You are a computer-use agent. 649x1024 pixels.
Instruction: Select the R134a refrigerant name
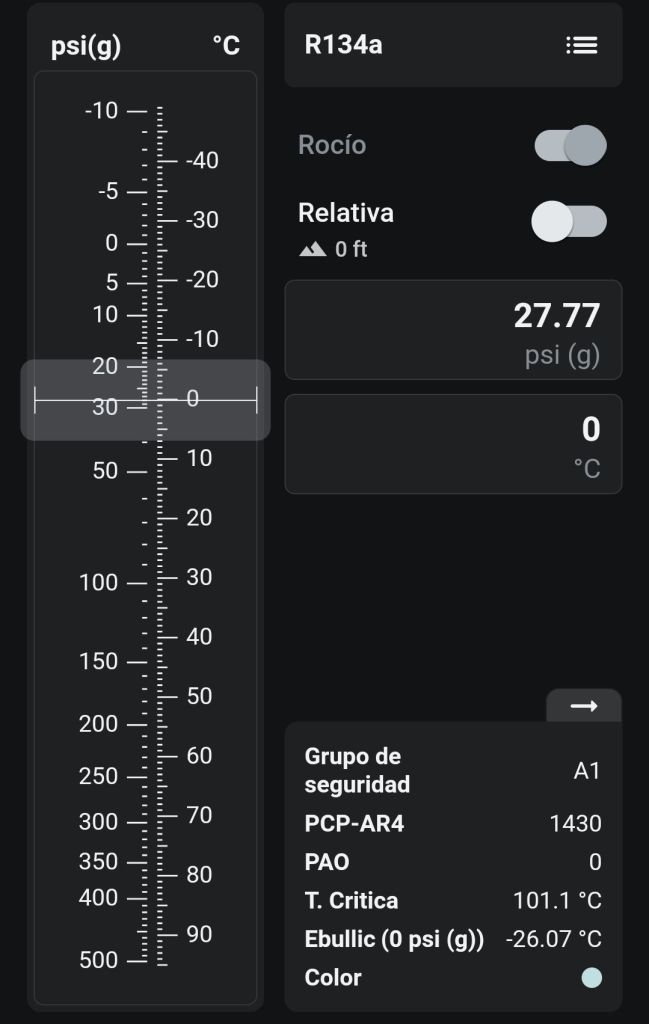pyautogui.click(x=343, y=45)
